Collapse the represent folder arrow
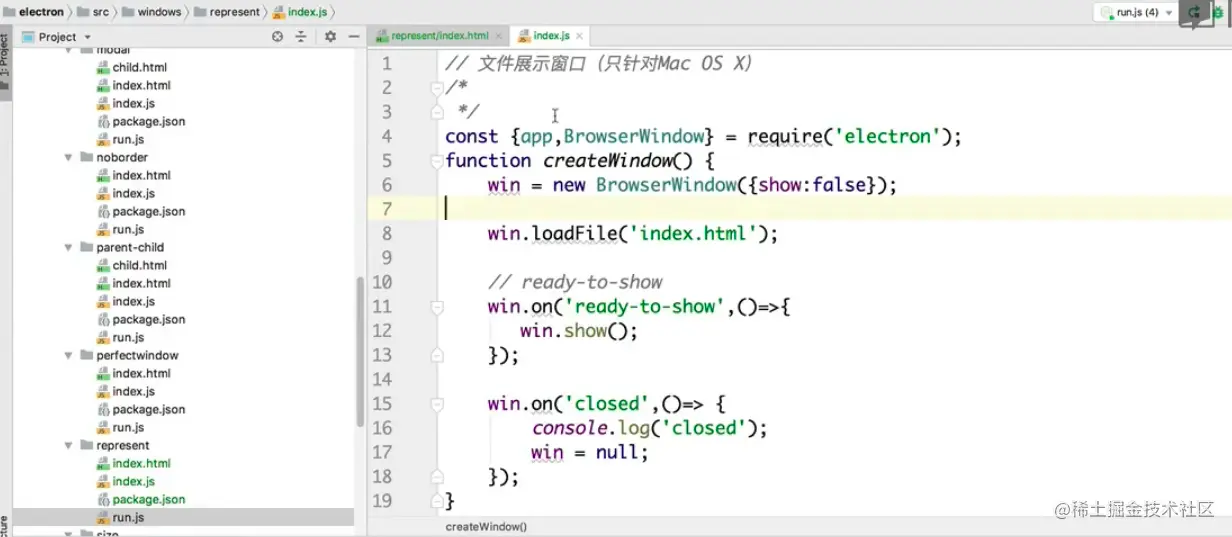The width and height of the screenshot is (1232, 537). pyautogui.click(x=69, y=446)
